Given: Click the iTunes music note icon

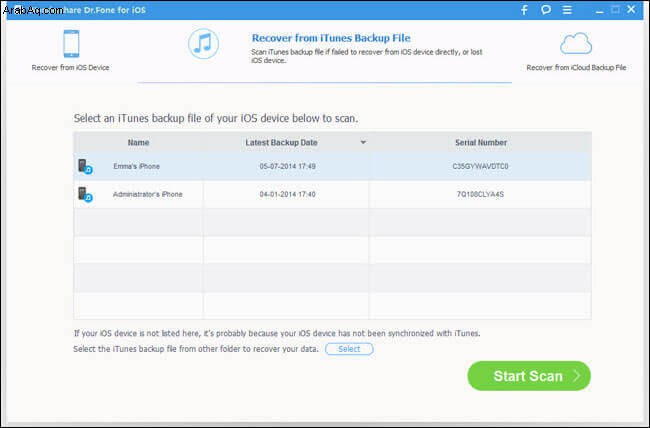Looking at the screenshot, I should (x=203, y=44).
